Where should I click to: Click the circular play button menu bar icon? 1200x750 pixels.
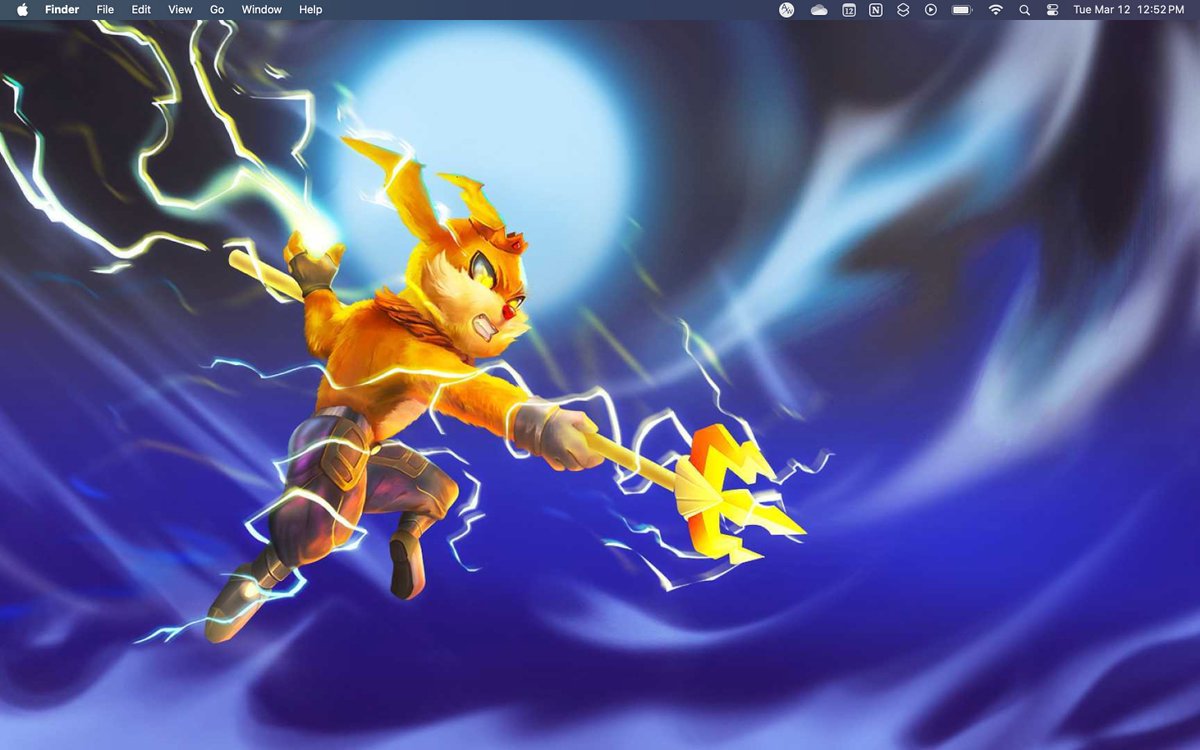(x=931, y=9)
